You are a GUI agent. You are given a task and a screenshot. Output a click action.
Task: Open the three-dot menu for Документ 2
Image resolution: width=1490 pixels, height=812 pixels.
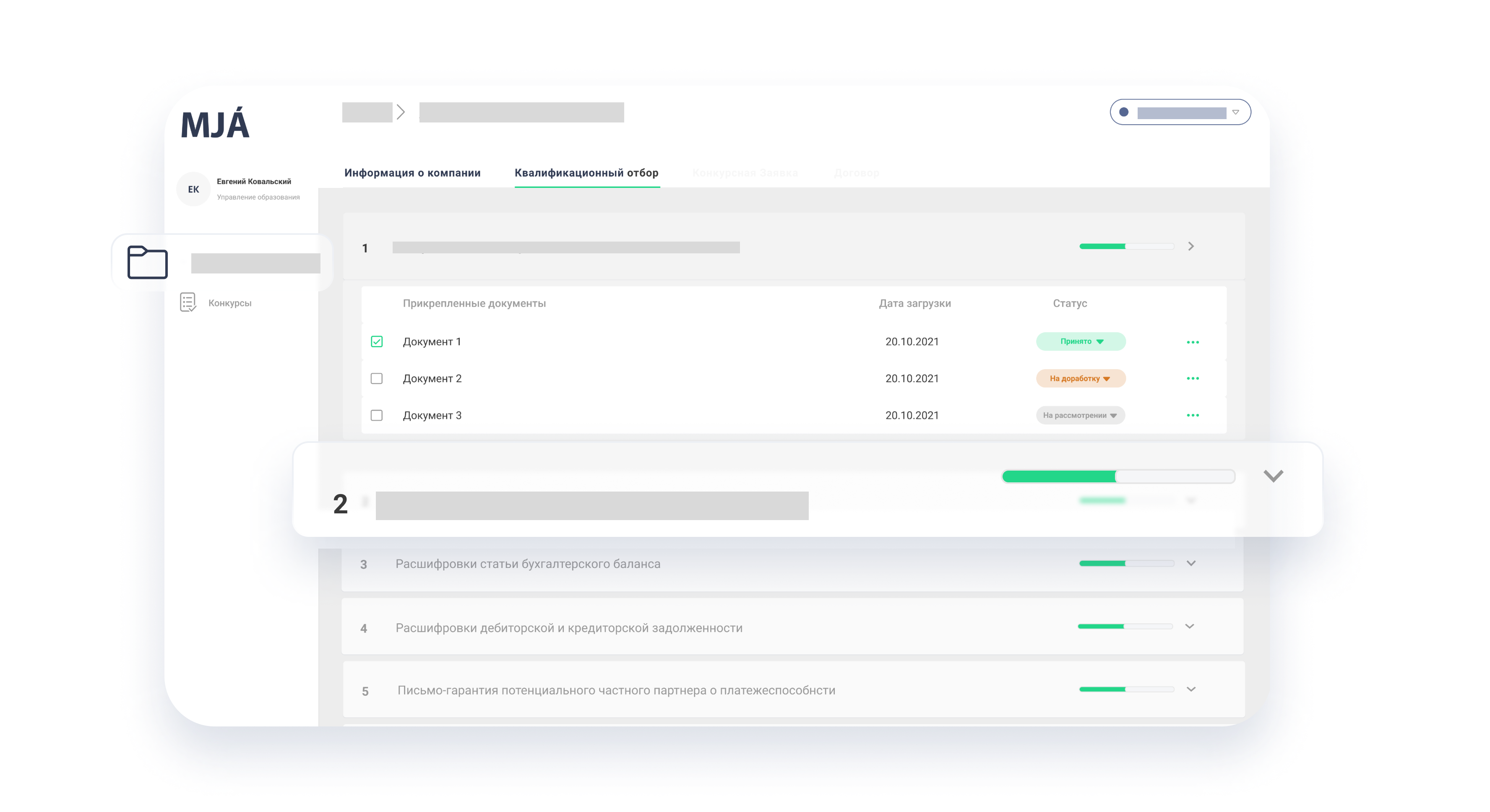tap(1193, 378)
